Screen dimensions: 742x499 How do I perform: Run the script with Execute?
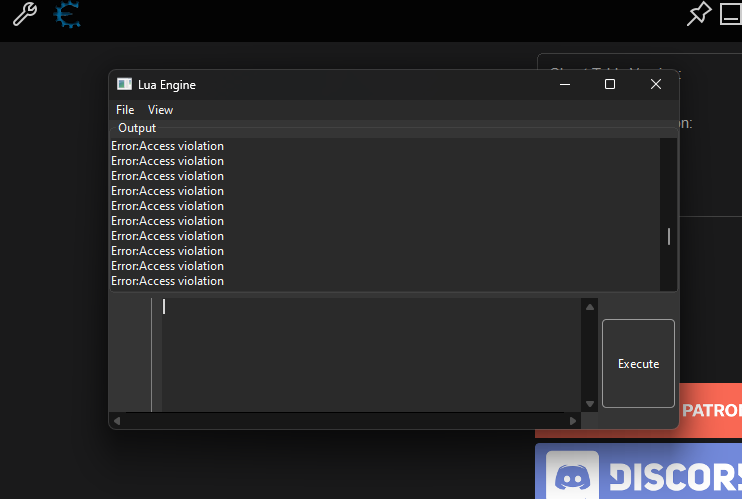tap(638, 363)
